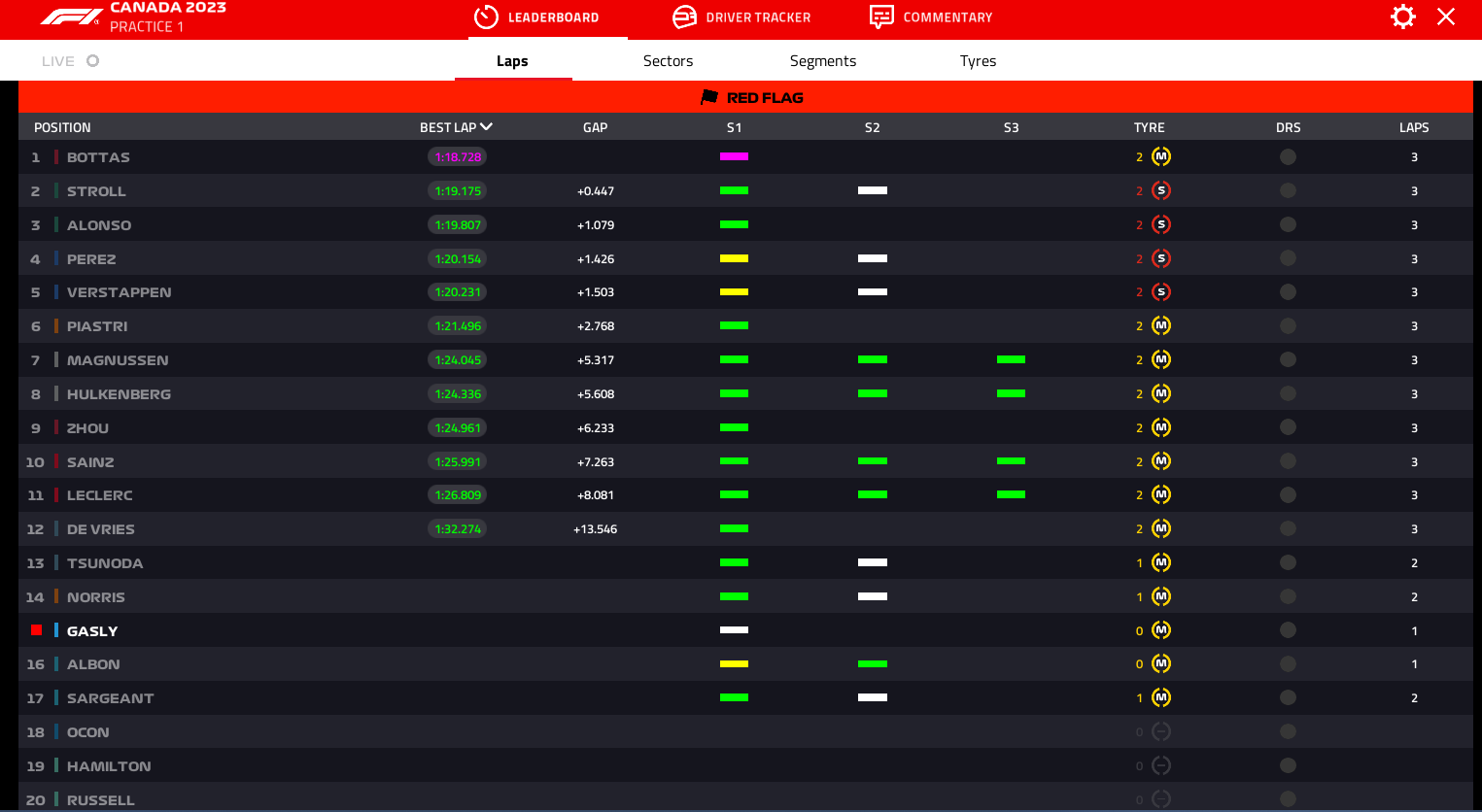This screenshot has height=812, width=1482.
Task: Switch to the Segments tab
Action: coord(823,61)
